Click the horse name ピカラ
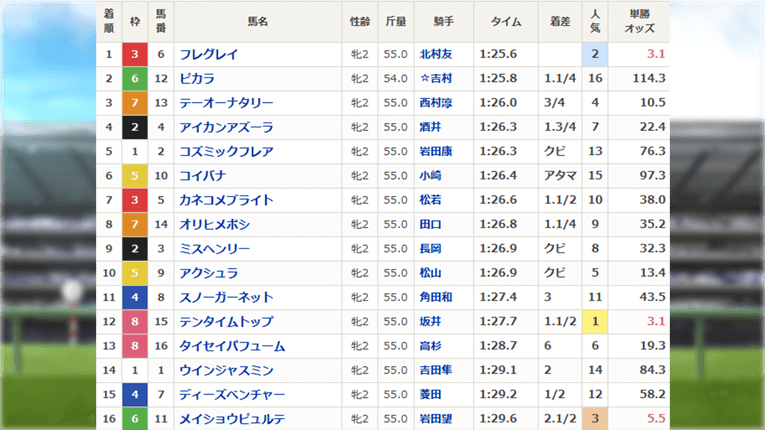Image resolution: width=765 pixels, height=430 pixels. pos(197,78)
